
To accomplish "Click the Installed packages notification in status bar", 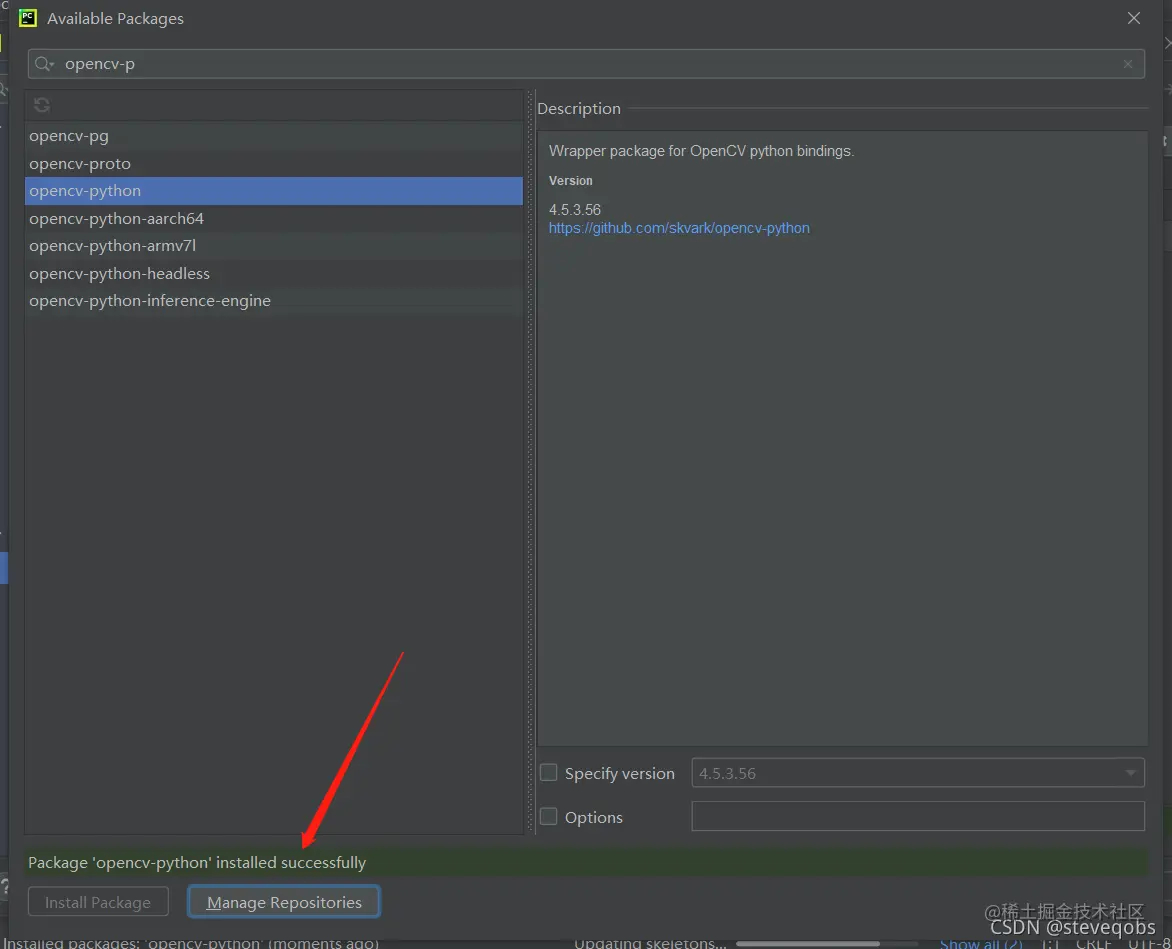I will (x=191, y=943).
